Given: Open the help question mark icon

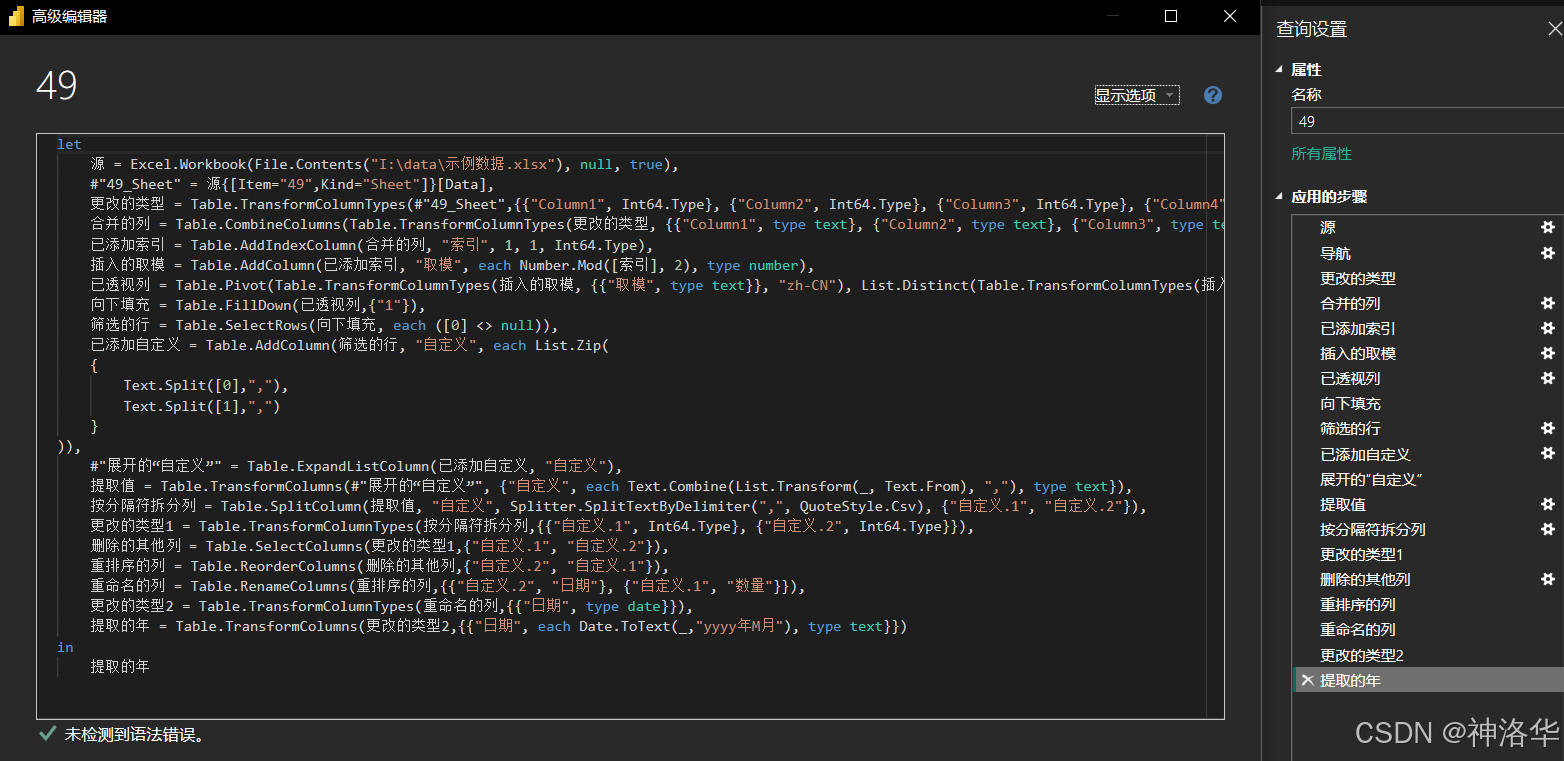Looking at the screenshot, I should (x=1213, y=95).
